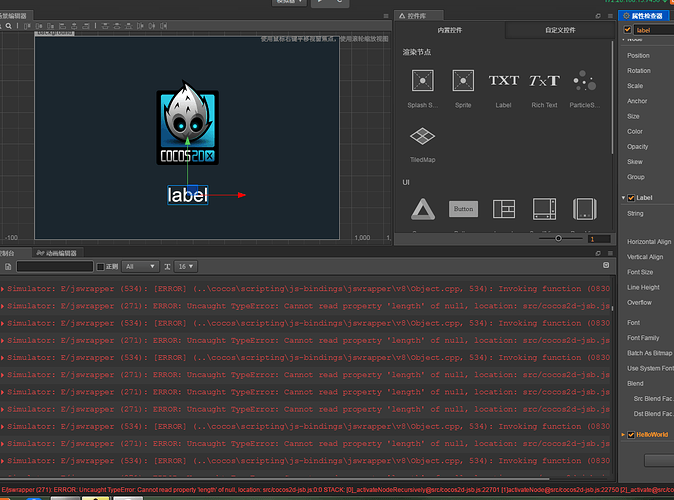Click the Horizontal Align property label
This screenshot has height=500, width=674.
[649, 242]
